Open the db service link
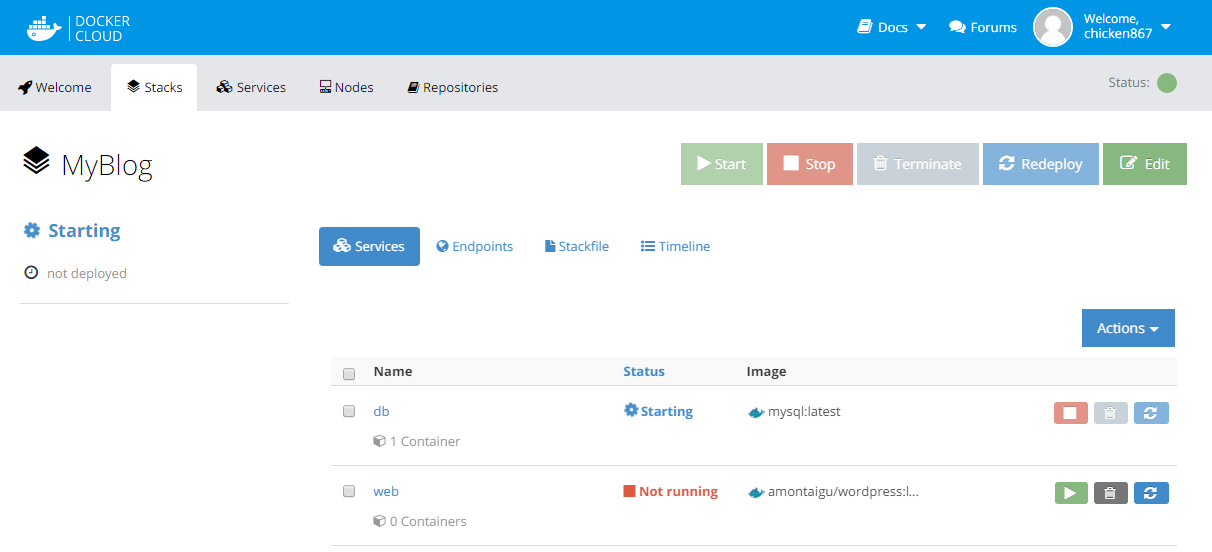Screen dimensions: 1212x552 (x=381, y=411)
